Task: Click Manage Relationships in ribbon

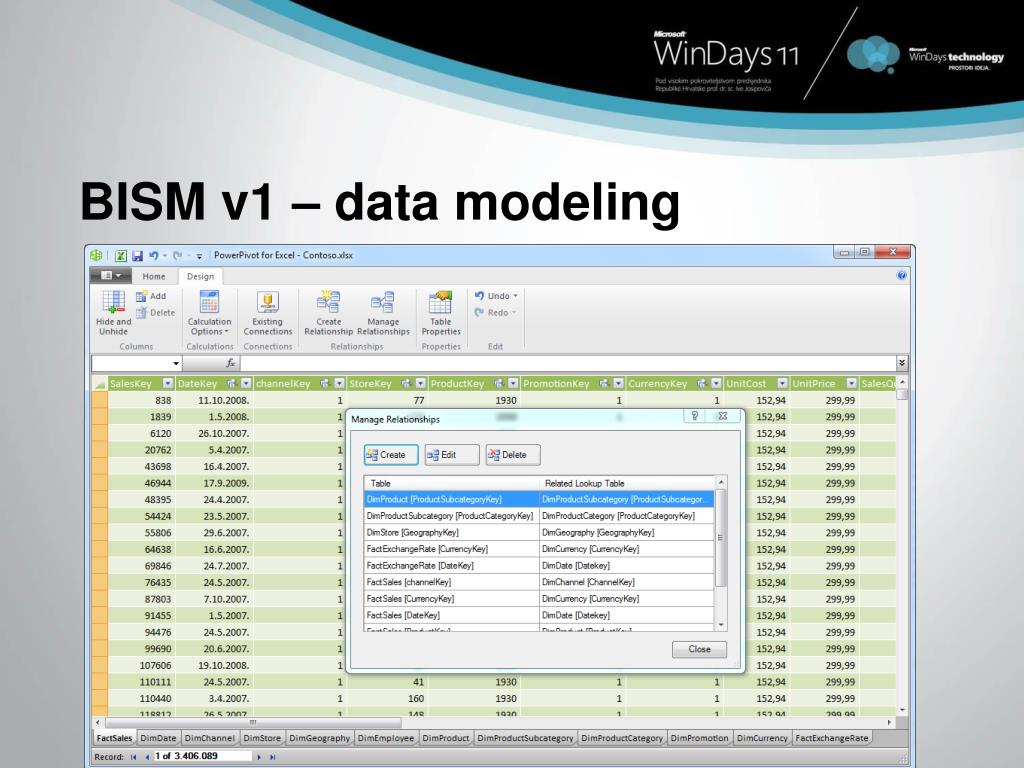Action: point(383,313)
